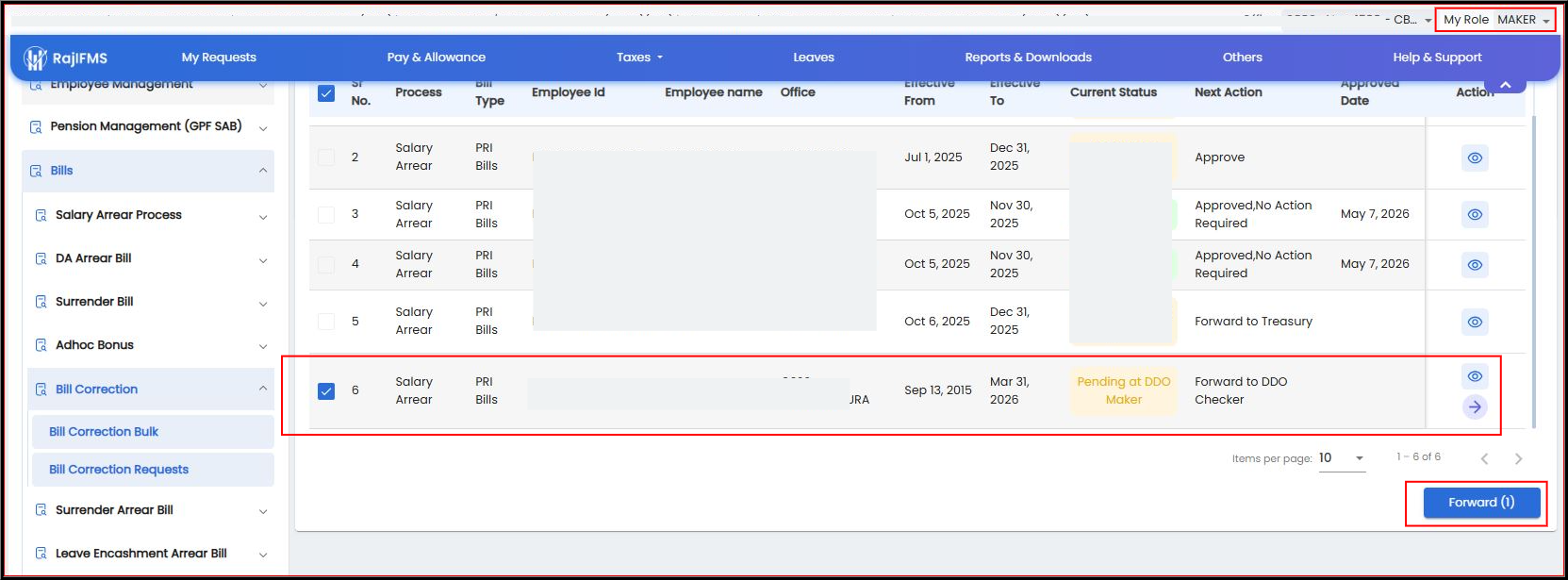The width and height of the screenshot is (1568, 580).
Task: View details of row 6 record
Action: point(1475,376)
